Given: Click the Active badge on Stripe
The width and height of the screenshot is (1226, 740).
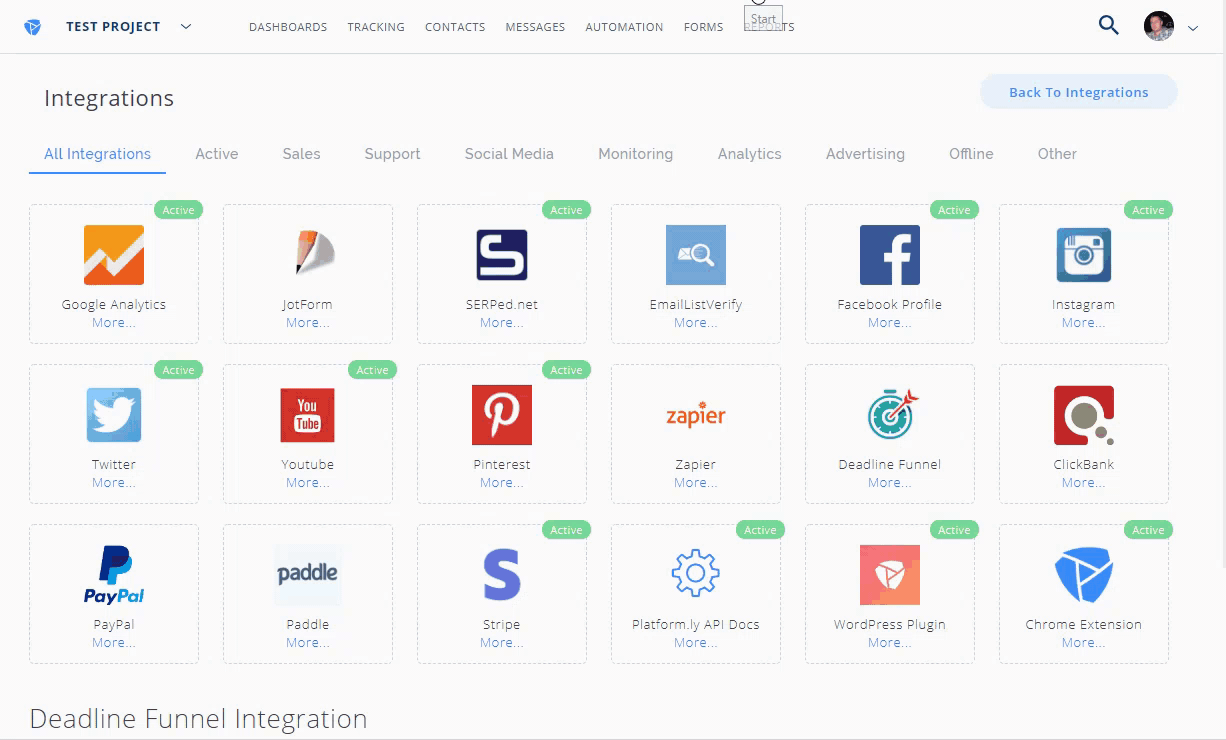Looking at the screenshot, I should (566, 530).
